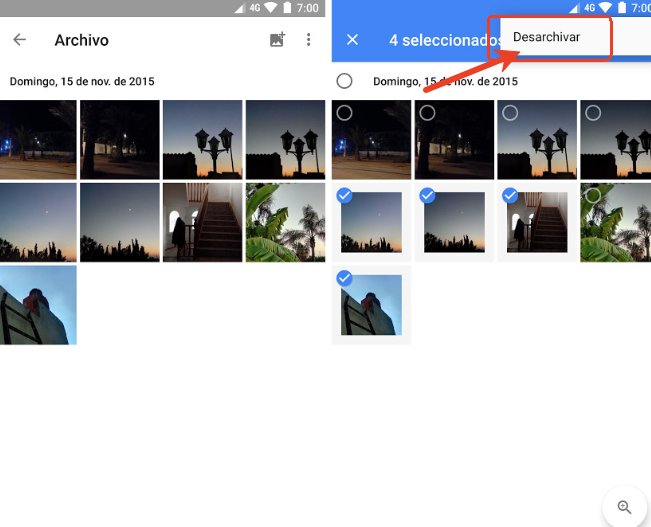
Task: Open the palm leaves photo in left panel
Action: 285,222
